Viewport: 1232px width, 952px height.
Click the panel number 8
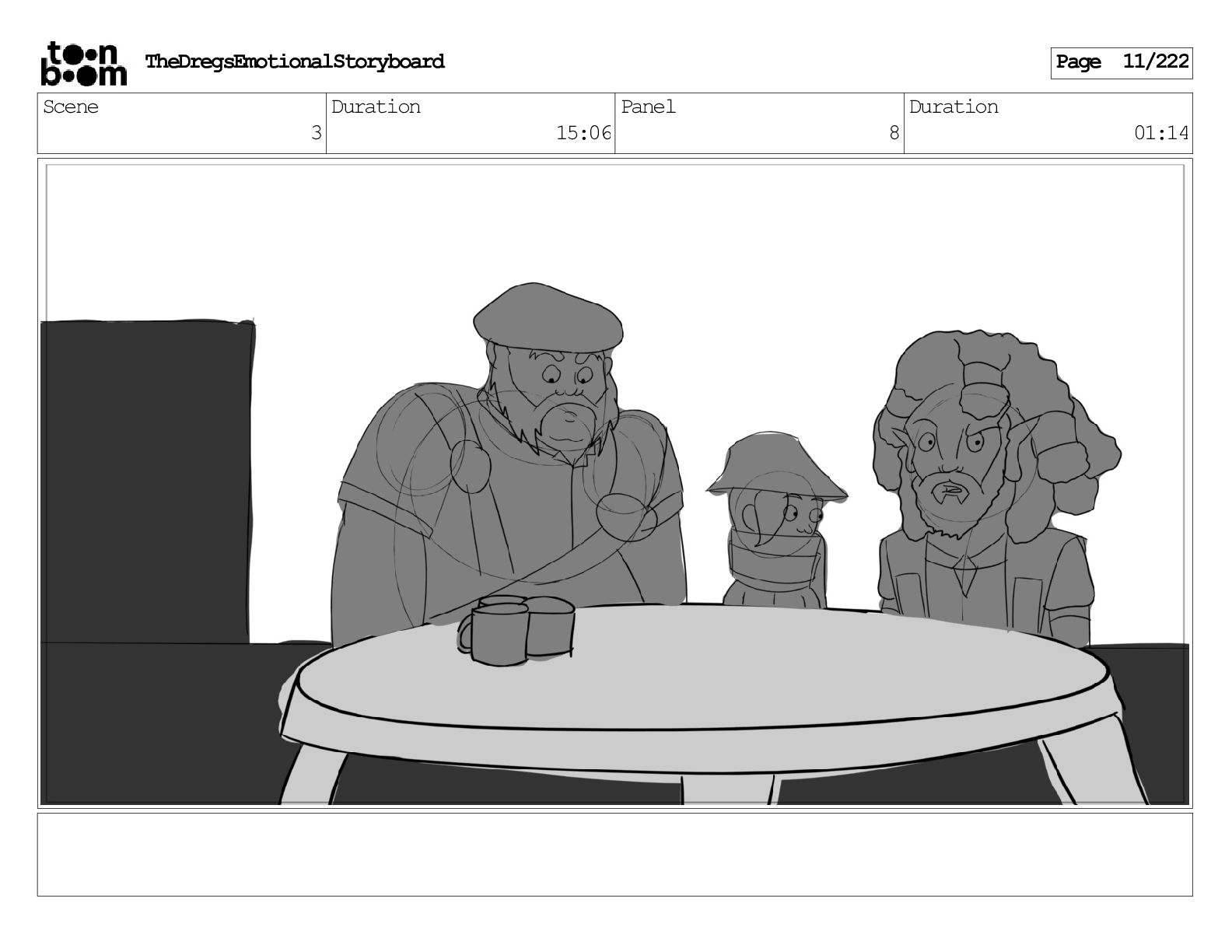[894, 133]
